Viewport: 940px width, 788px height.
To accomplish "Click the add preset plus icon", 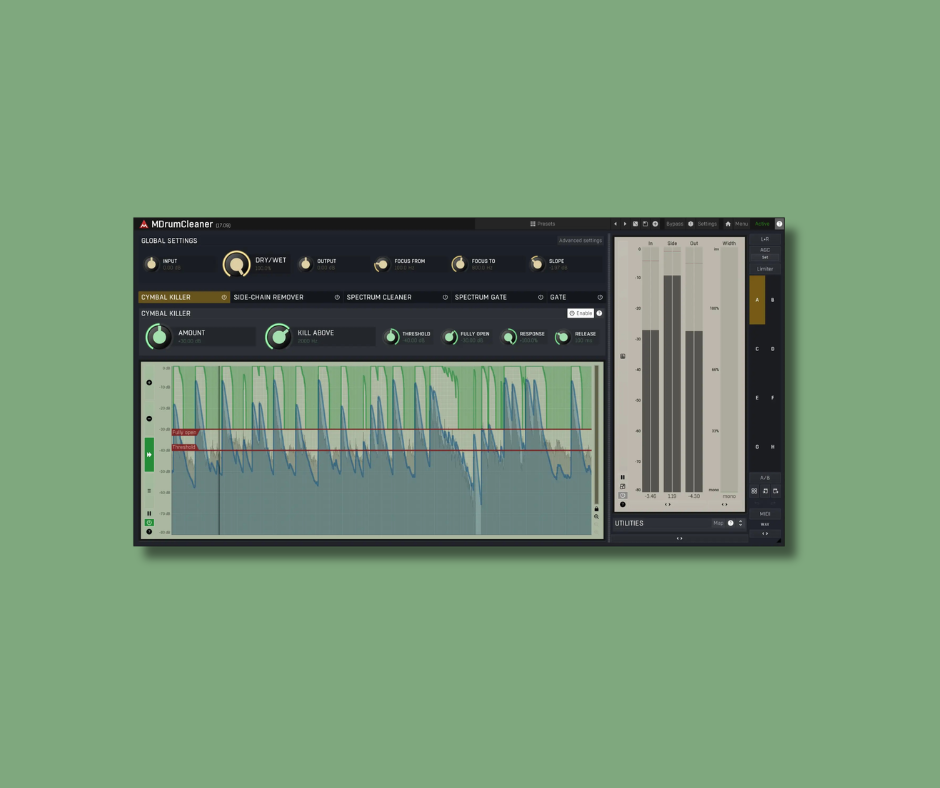I will 655,224.
